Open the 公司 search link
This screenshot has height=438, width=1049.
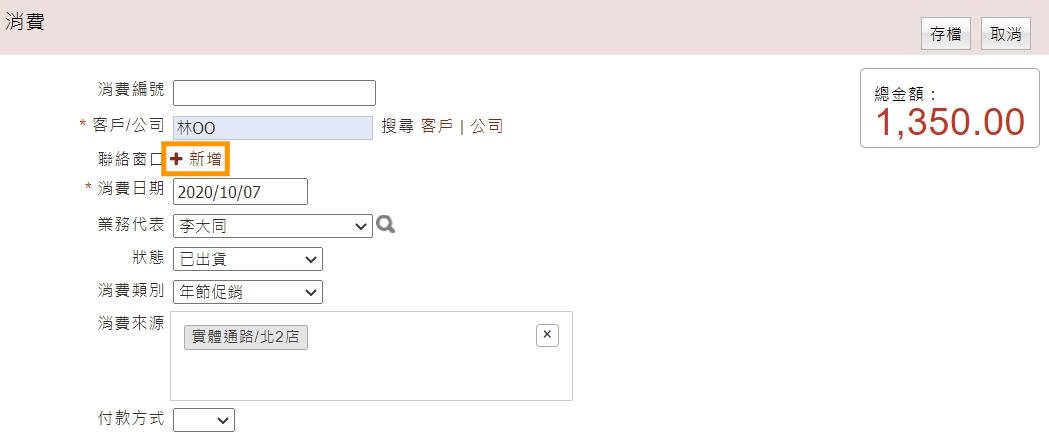pos(486,126)
